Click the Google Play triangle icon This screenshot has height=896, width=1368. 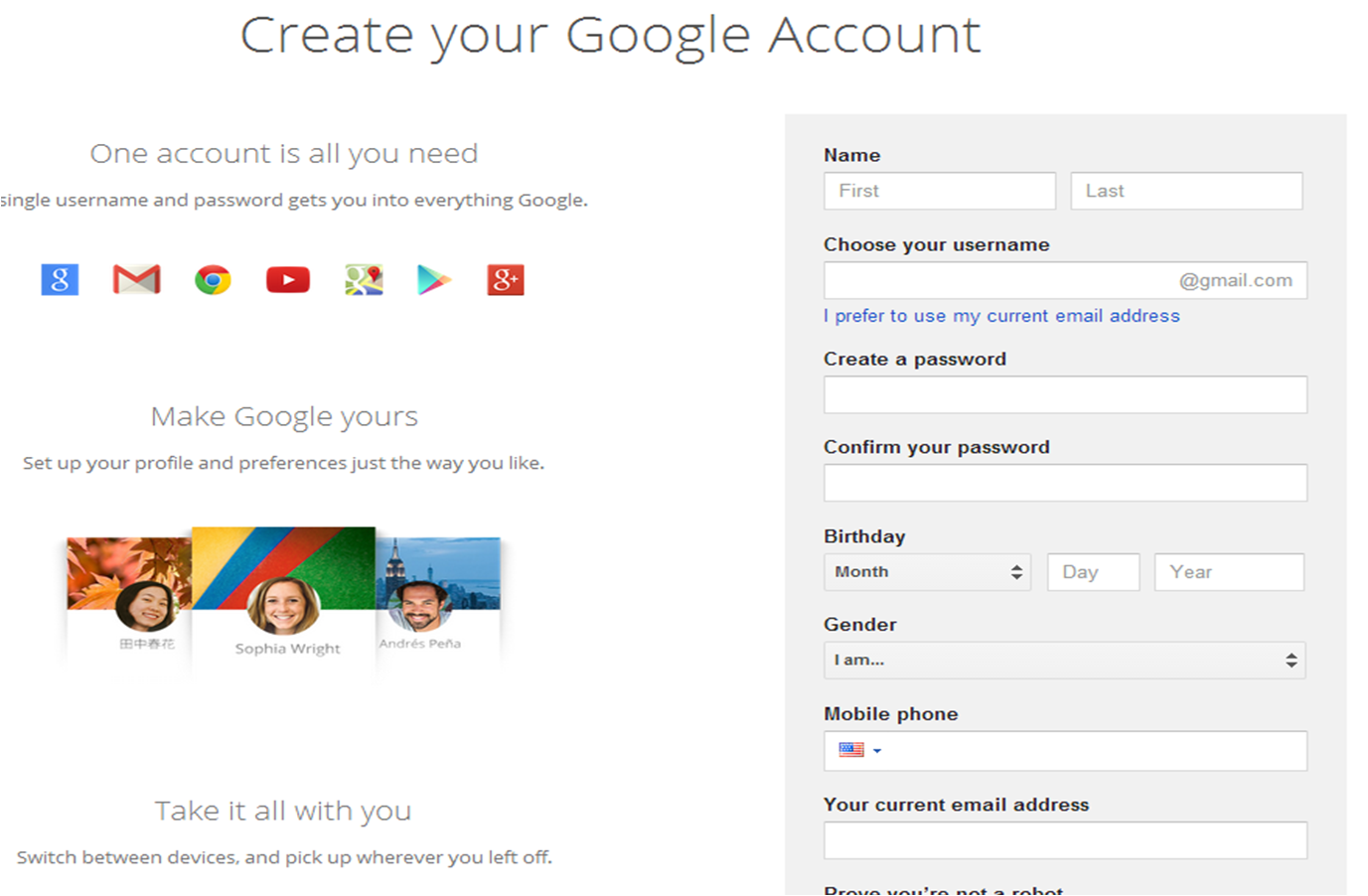point(434,280)
